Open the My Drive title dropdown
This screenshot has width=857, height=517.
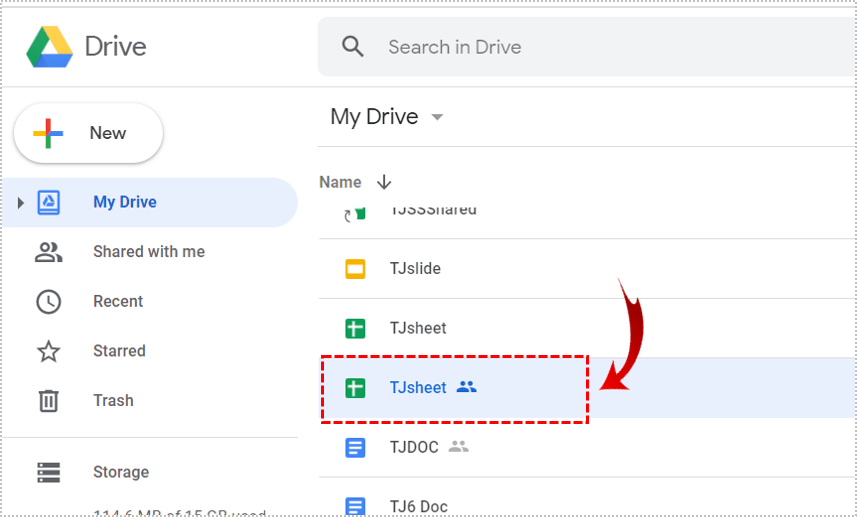[x=437, y=118]
